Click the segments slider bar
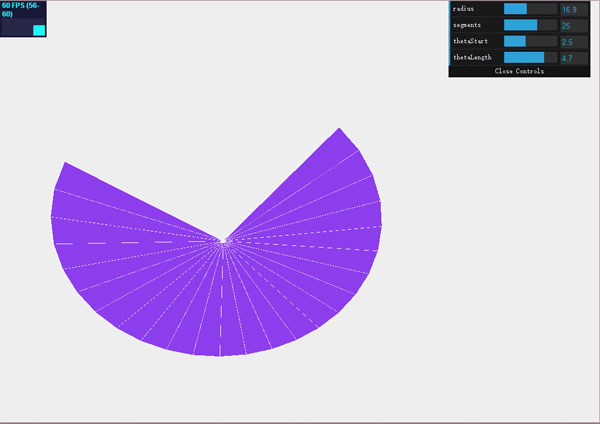Viewport: 600px width, 424px height. [529, 25]
